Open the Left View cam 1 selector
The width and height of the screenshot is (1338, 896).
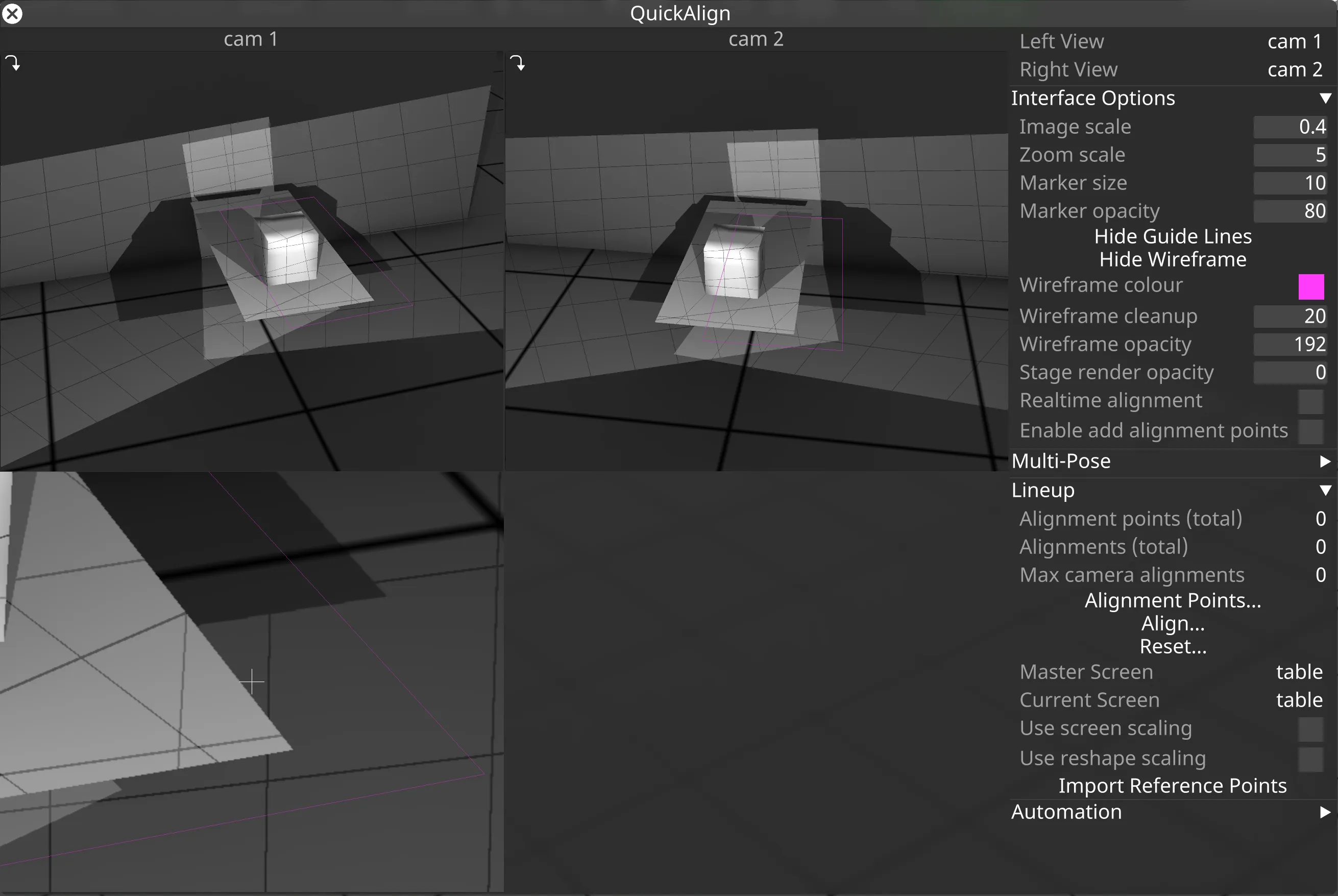[x=1294, y=41]
